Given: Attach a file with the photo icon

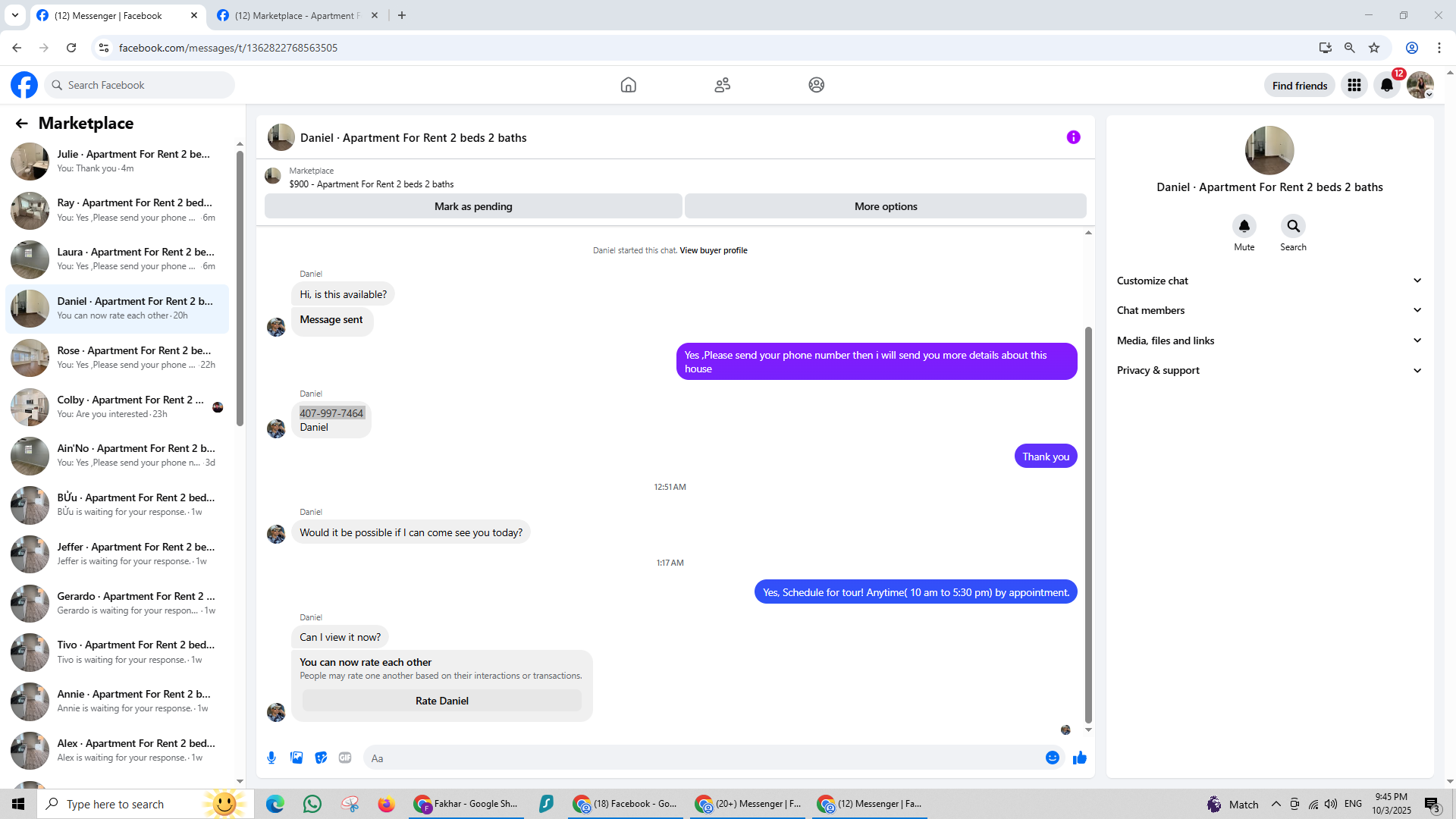Looking at the screenshot, I should tap(297, 758).
